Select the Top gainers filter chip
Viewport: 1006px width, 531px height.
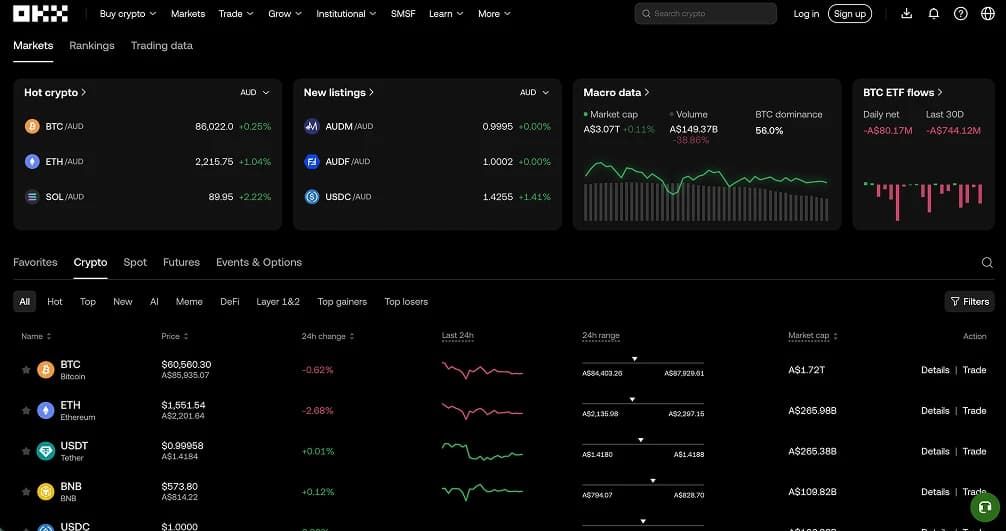(x=342, y=301)
